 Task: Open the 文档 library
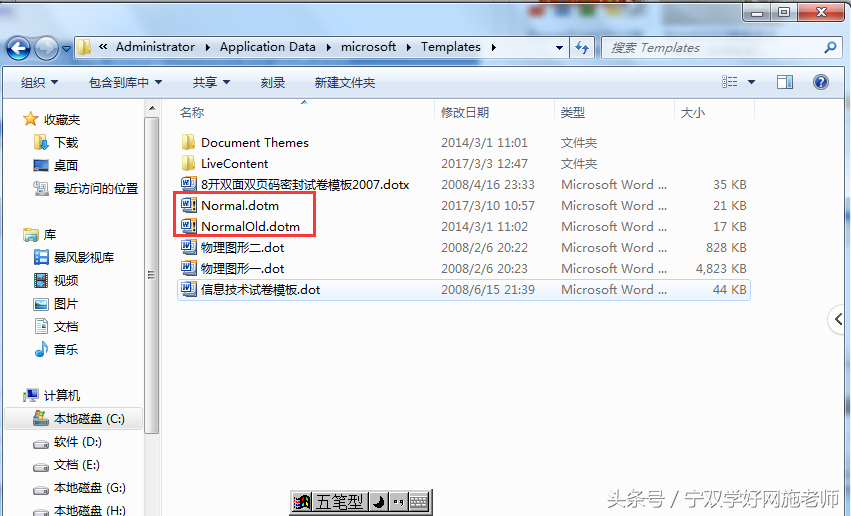point(66,327)
